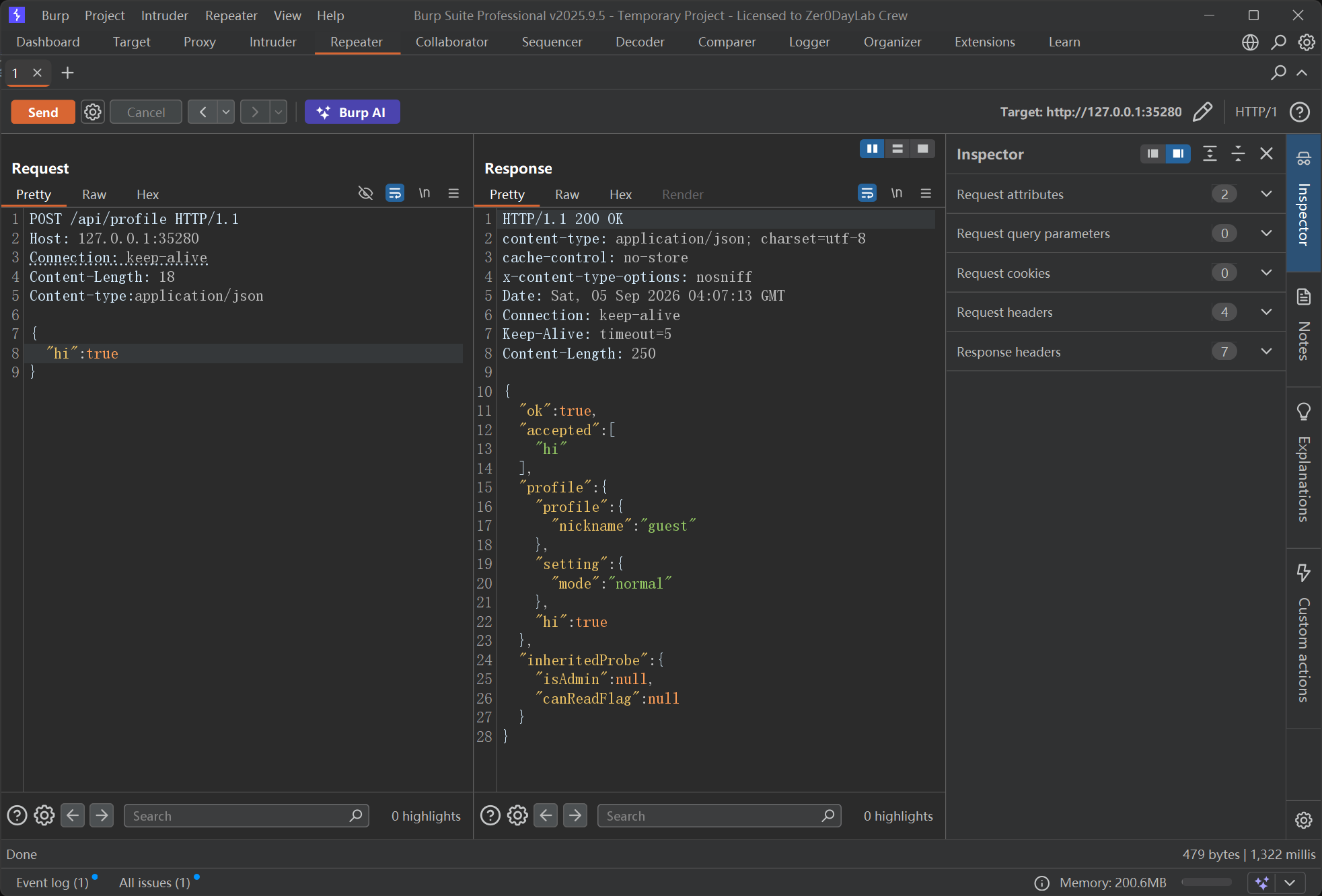The height and width of the screenshot is (896, 1322).
Task: Open history back dropdown arrow
Action: [x=227, y=112]
